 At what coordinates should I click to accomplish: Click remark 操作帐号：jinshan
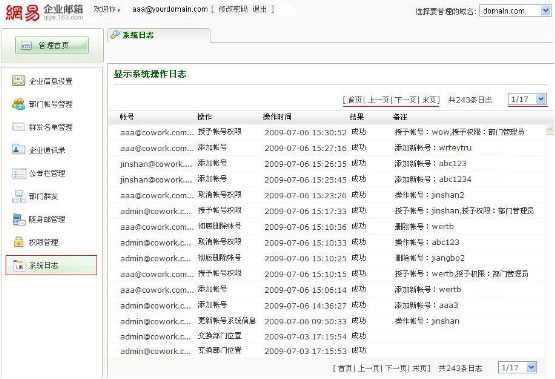(427, 321)
